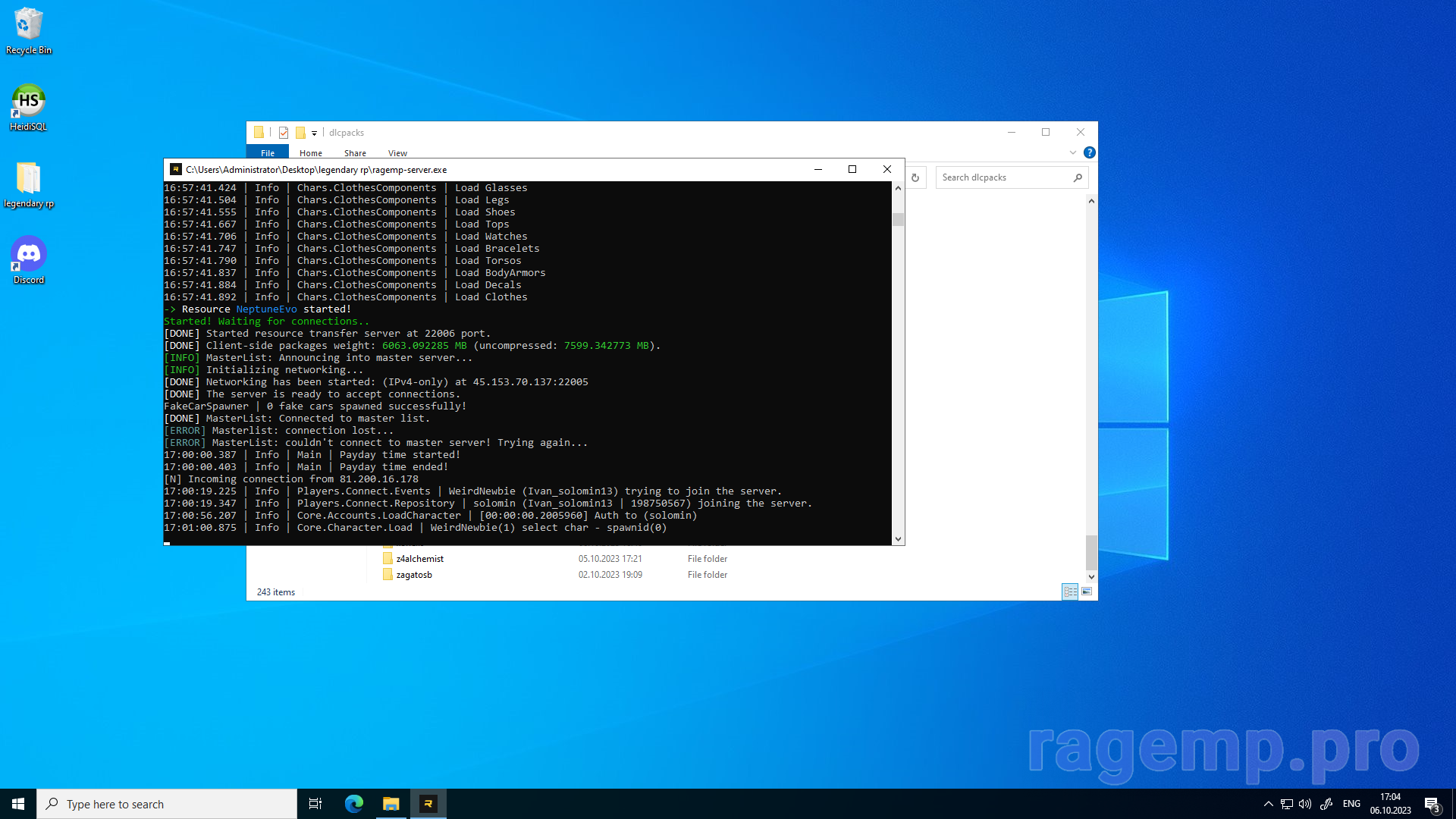
Task: Click the search magnifier icon in Explorer
Action: (x=1078, y=177)
